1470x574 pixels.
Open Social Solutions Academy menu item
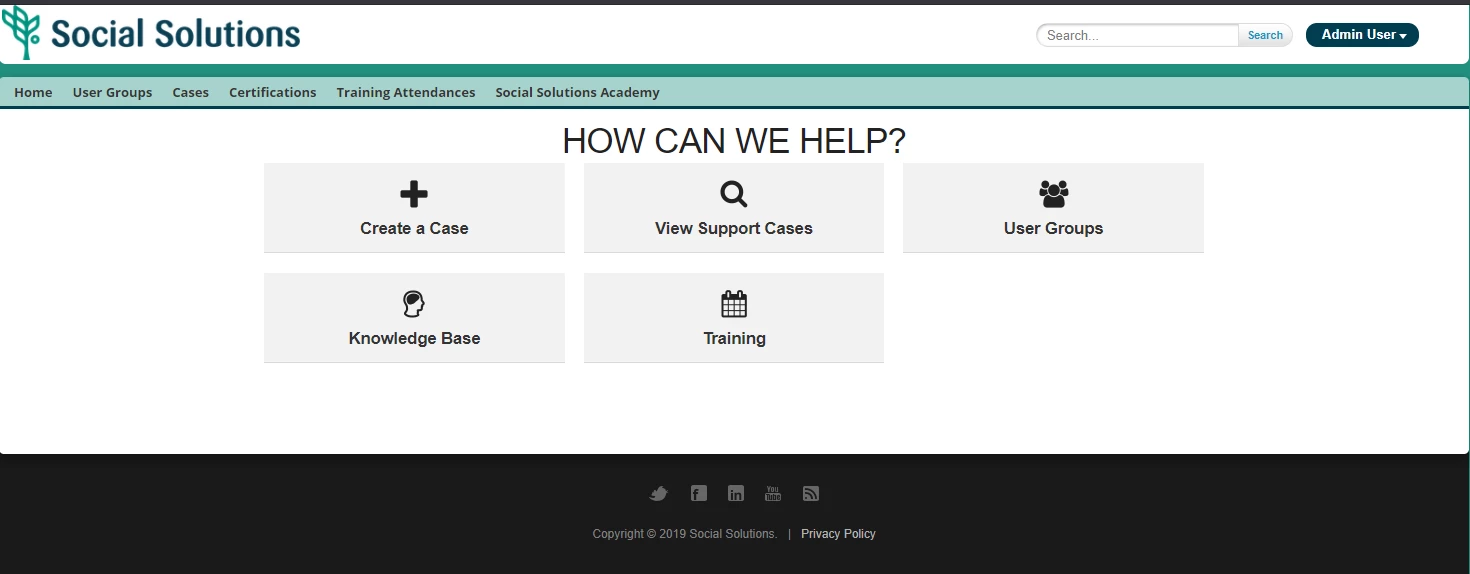(x=577, y=92)
